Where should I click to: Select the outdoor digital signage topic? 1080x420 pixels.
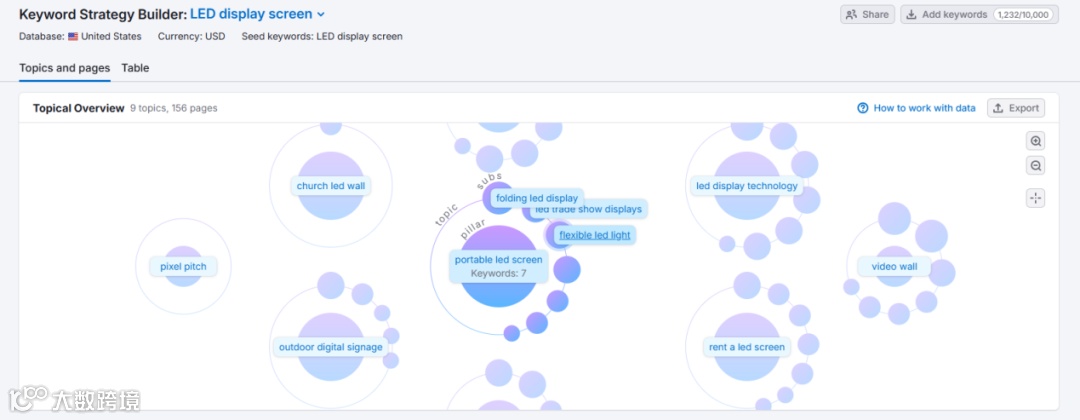pyautogui.click(x=331, y=347)
